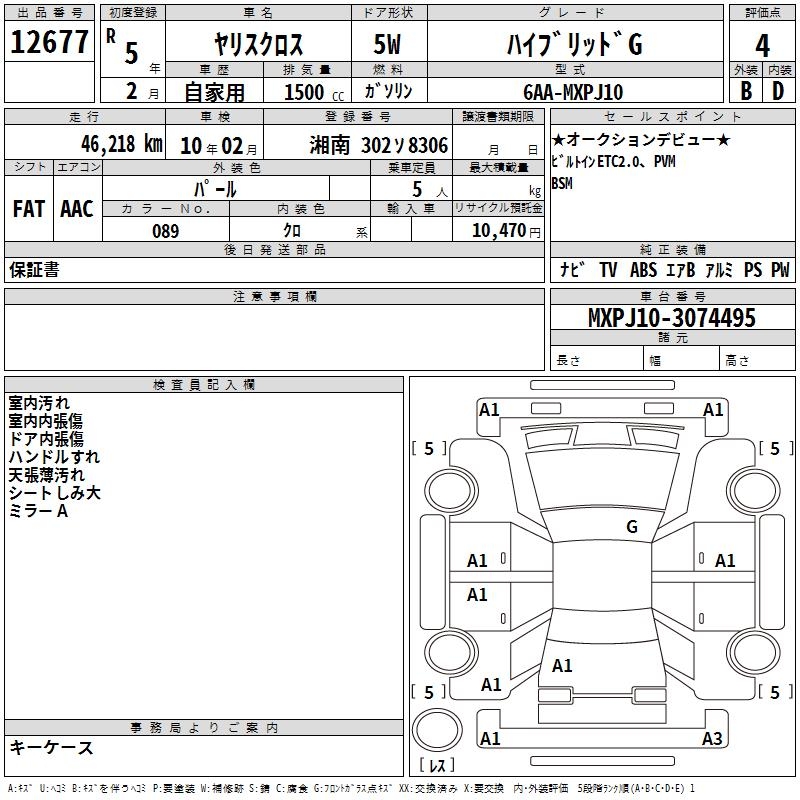Click chassis number MXPJ10-3074495
This screenshot has width=800, height=800.
coord(671,319)
